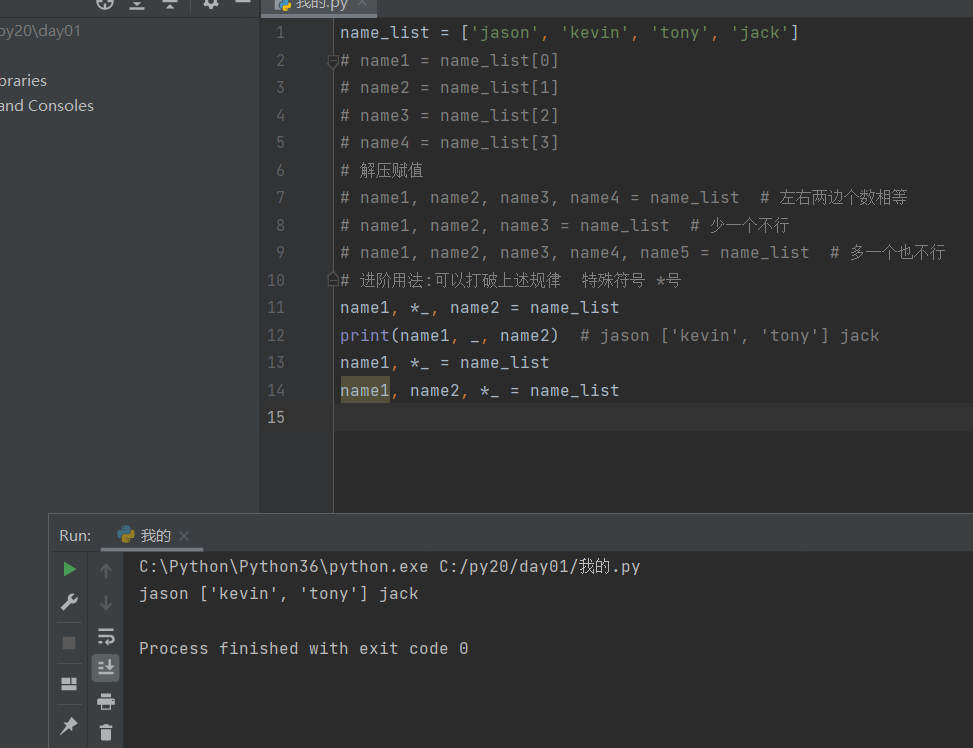Select the 我的 tab in Run panel
This screenshot has width=973, height=748.
pos(152,536)
